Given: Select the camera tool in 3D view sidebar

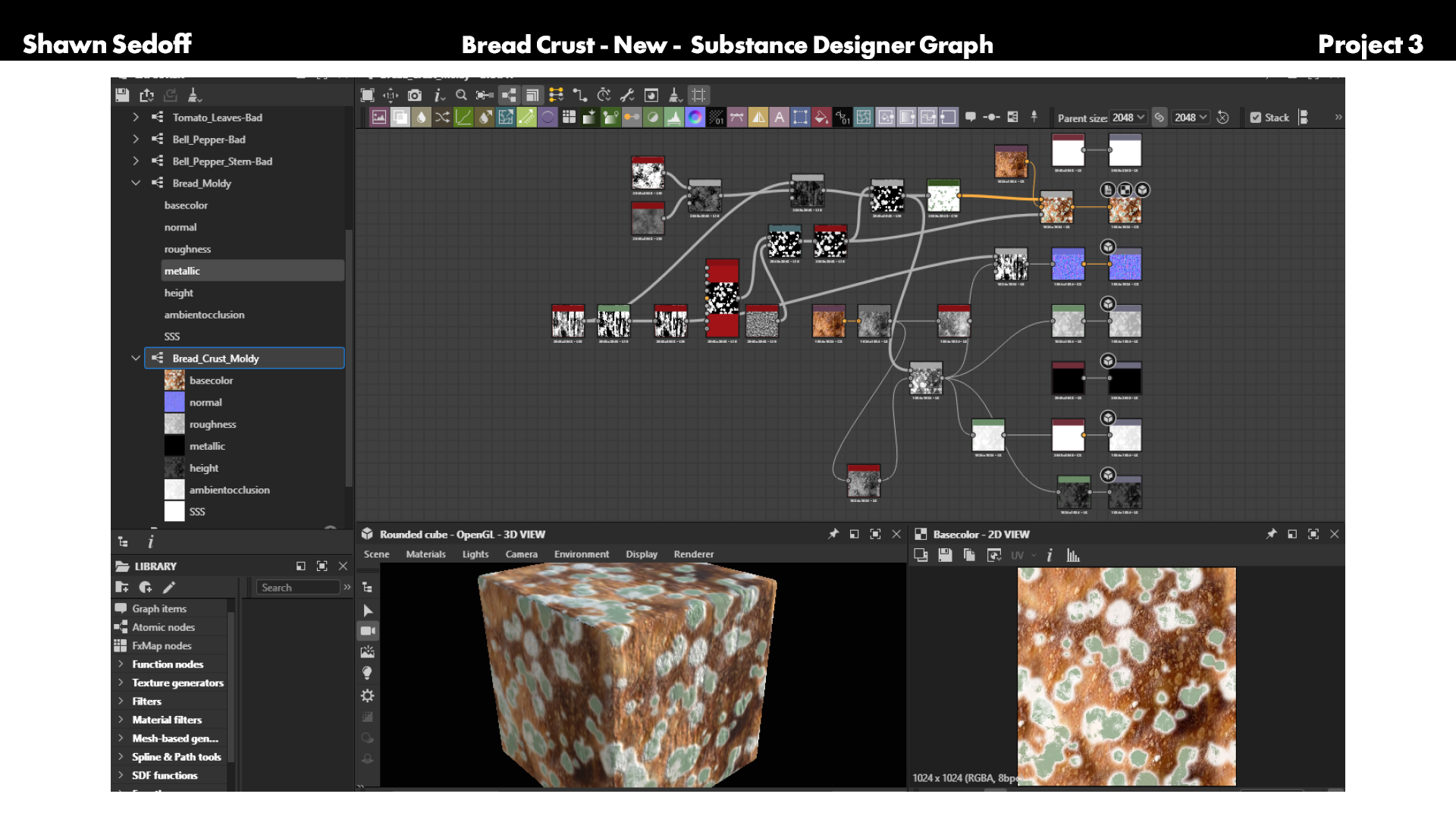Looking at the screenshot, I should (368, 631).
